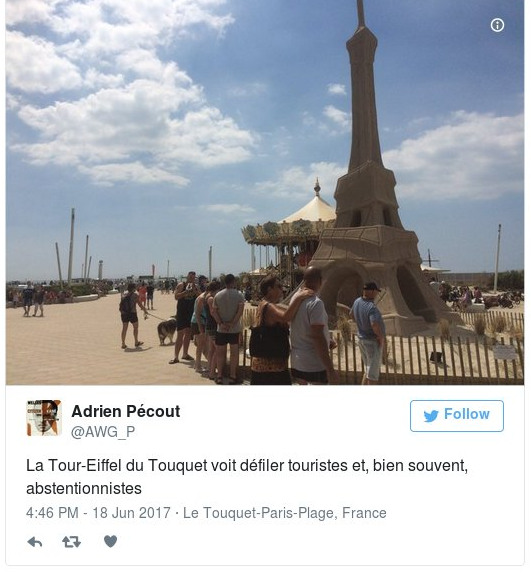Open Adrien Pécout's profile avatar
Image resolution: width=531 pixels, height=574 pixels.
tap(44, 418)
